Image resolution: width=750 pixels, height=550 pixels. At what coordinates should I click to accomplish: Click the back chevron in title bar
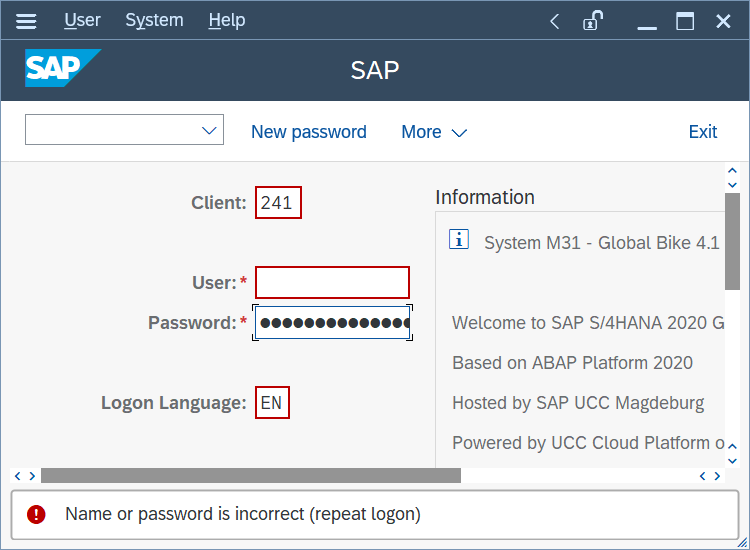[x=555, y=21]
